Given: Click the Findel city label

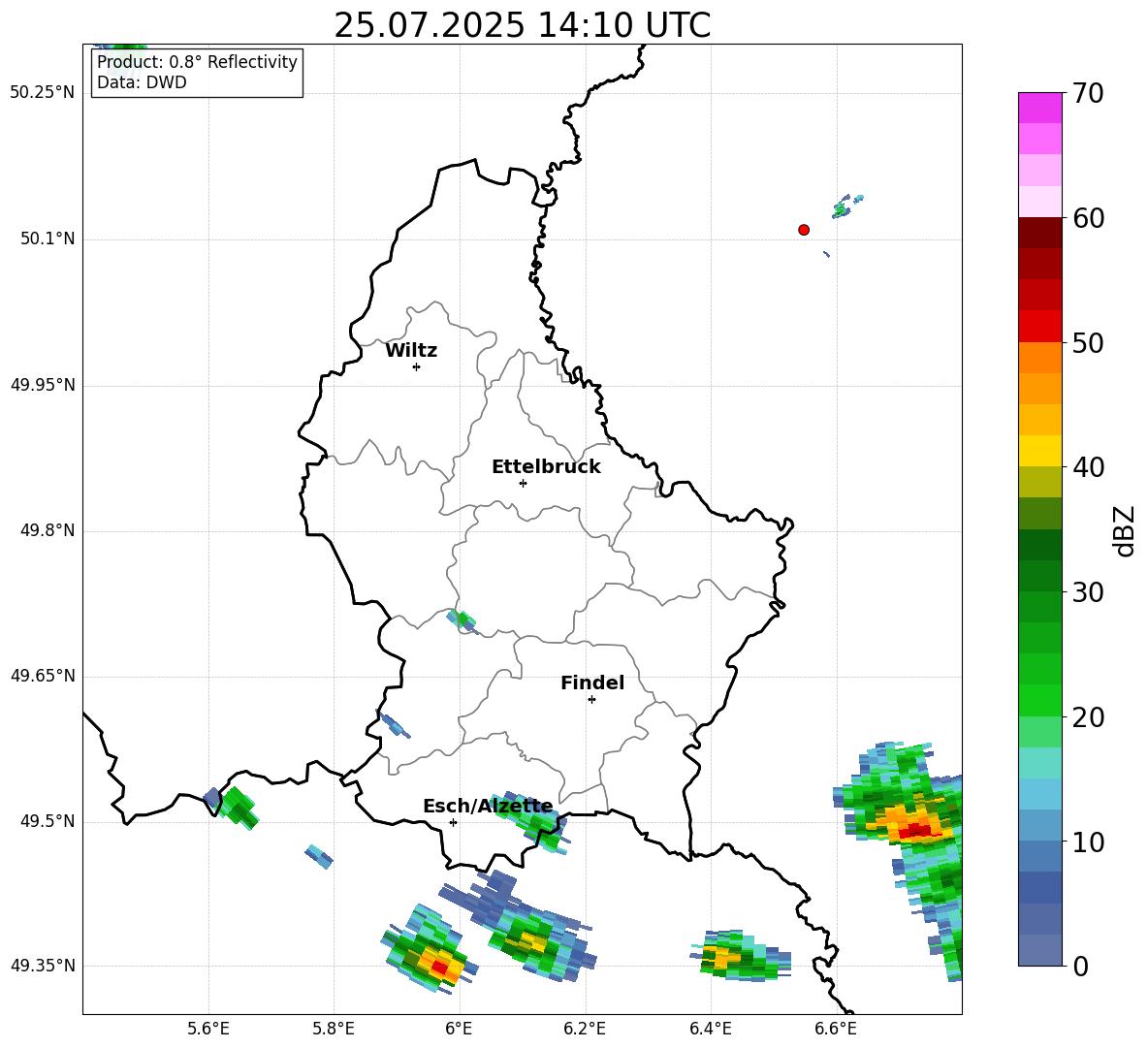Looking at the screenshot, I should click(x=592, y=683).
